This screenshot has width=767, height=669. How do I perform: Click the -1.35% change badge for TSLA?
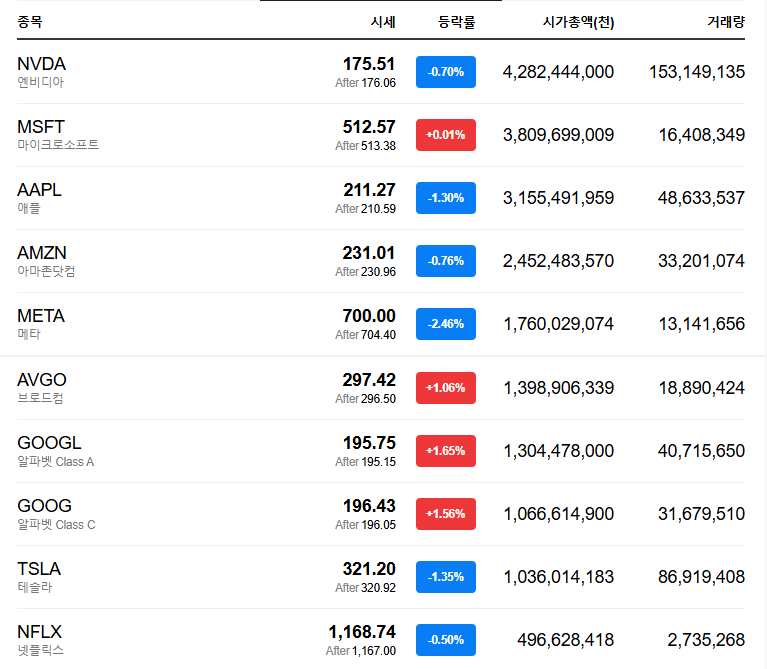coord(446,578)
